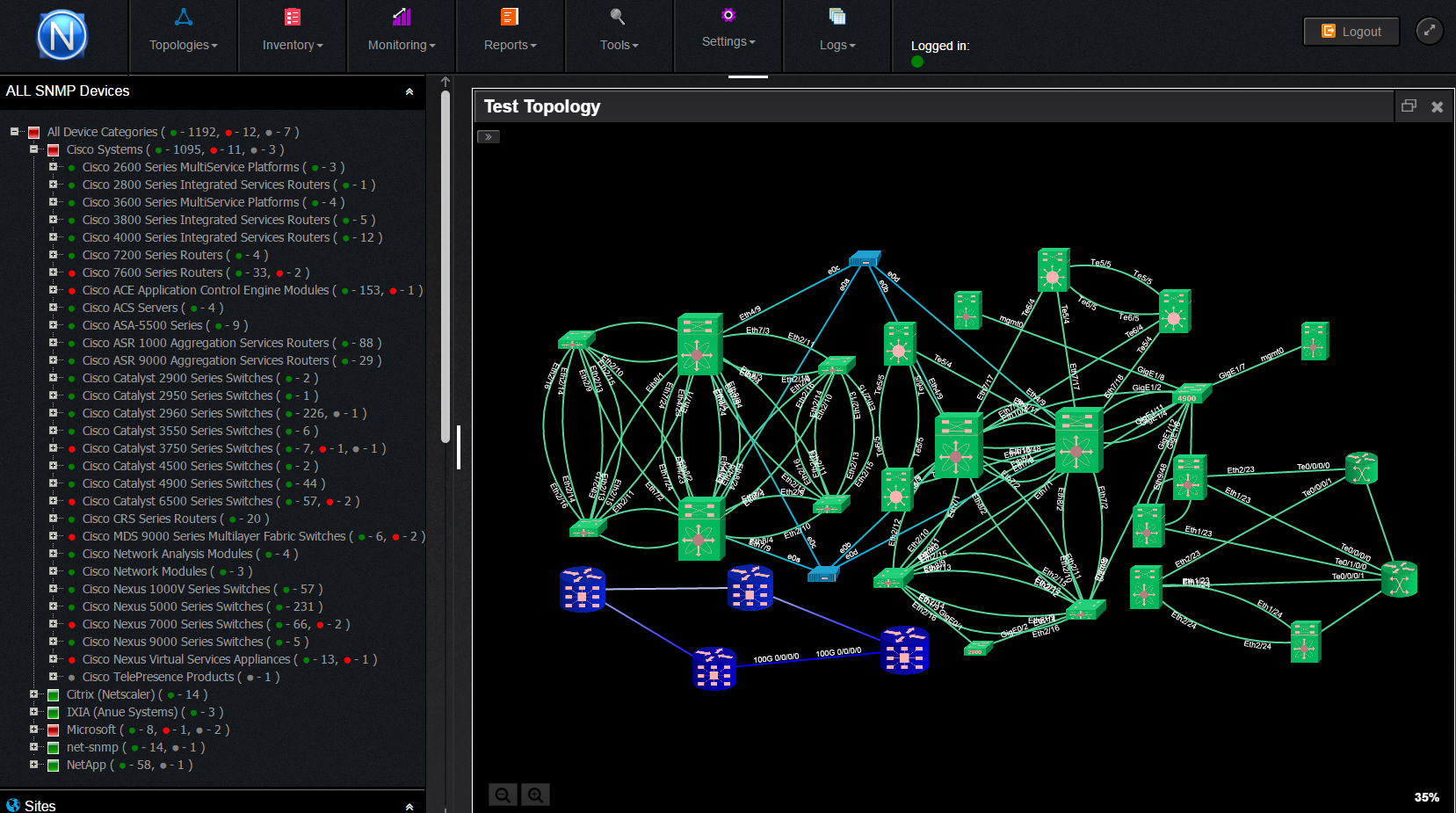Click the blue N application logo
This screenshot has height=813, width=1456.
pos(62,36)
